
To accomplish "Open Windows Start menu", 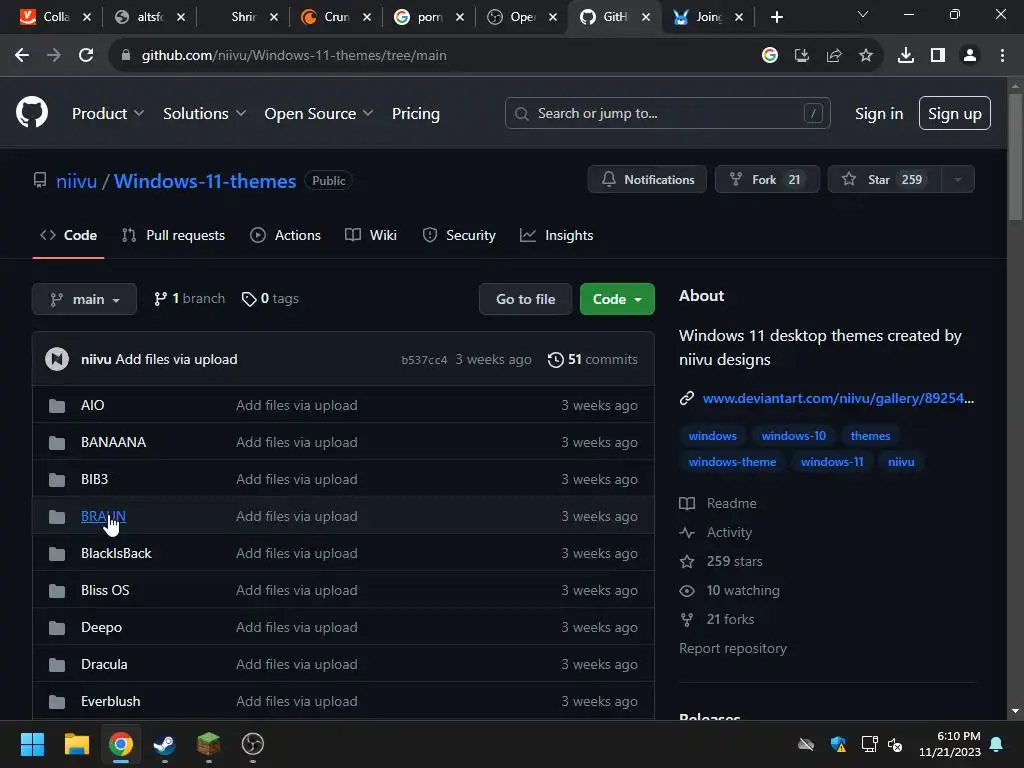I will [32, 744].
